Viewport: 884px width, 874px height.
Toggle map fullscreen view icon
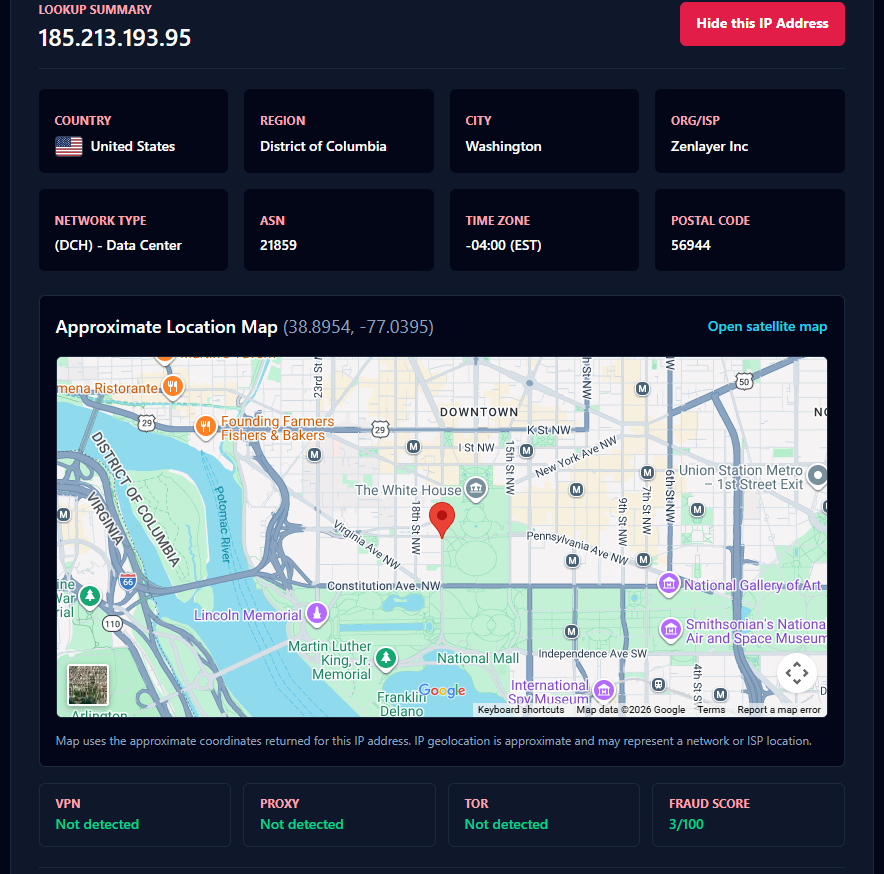coord(796,673)
